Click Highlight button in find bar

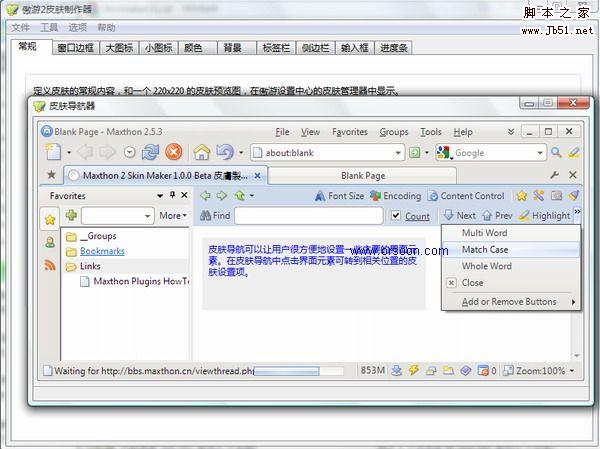(x=545, y=216)
